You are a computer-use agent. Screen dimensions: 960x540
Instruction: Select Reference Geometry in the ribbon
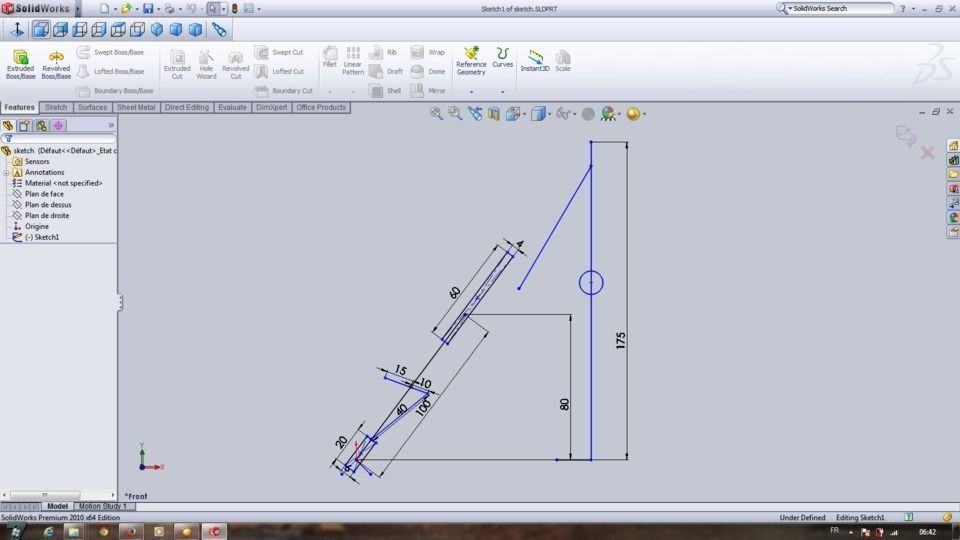[471, 61]
